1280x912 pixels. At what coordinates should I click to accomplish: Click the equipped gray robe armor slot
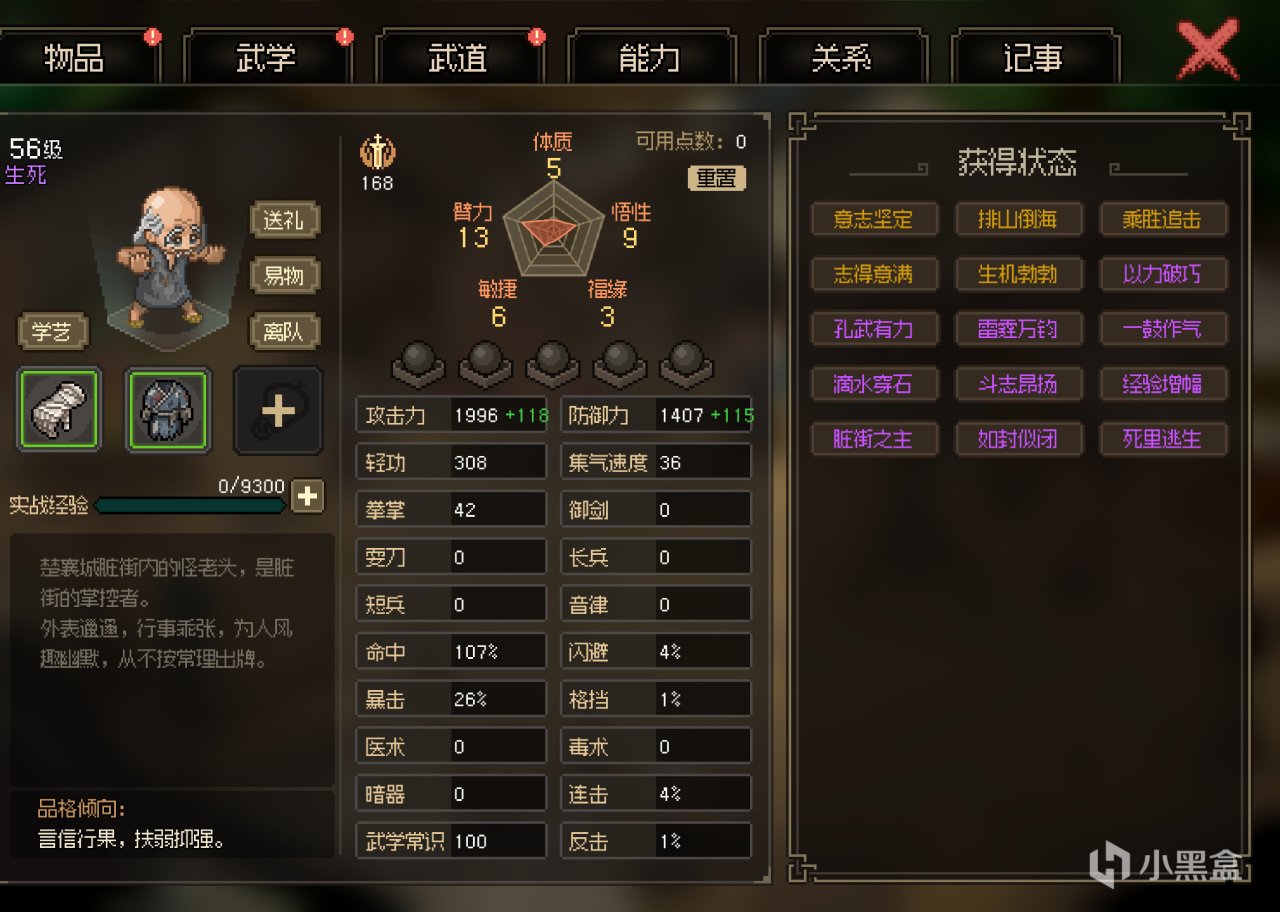click(168, 409)
